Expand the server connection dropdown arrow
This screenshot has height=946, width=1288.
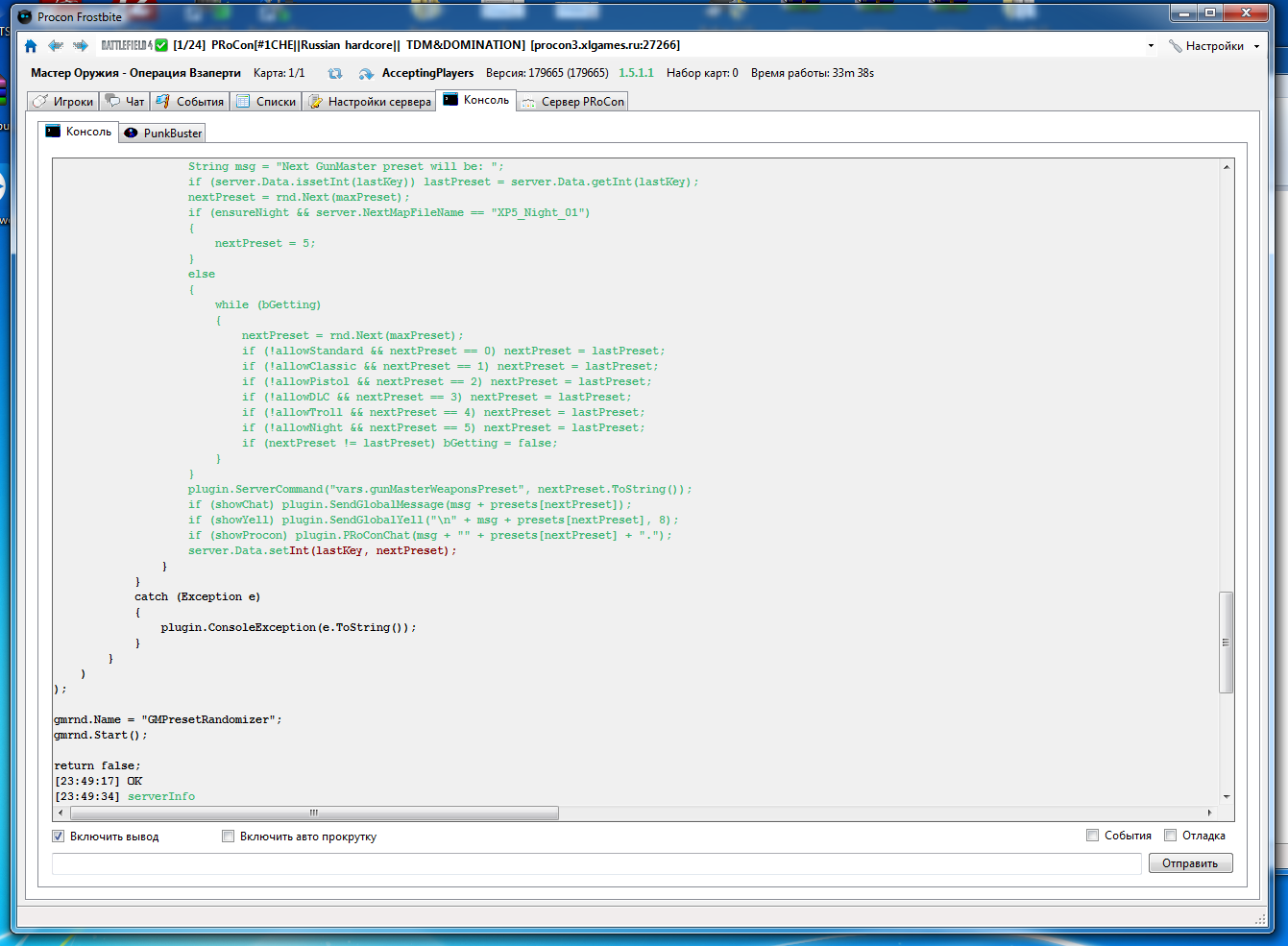[x=1151, y=46]
